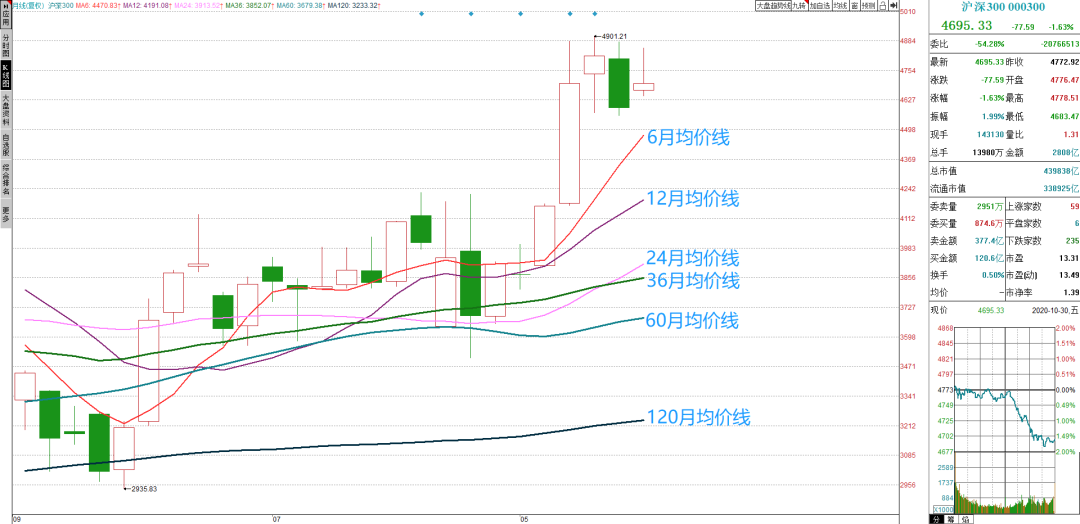Click the lock icon in chart toolbar
This screenshot has width=1080, height=524.
(883, 6)
